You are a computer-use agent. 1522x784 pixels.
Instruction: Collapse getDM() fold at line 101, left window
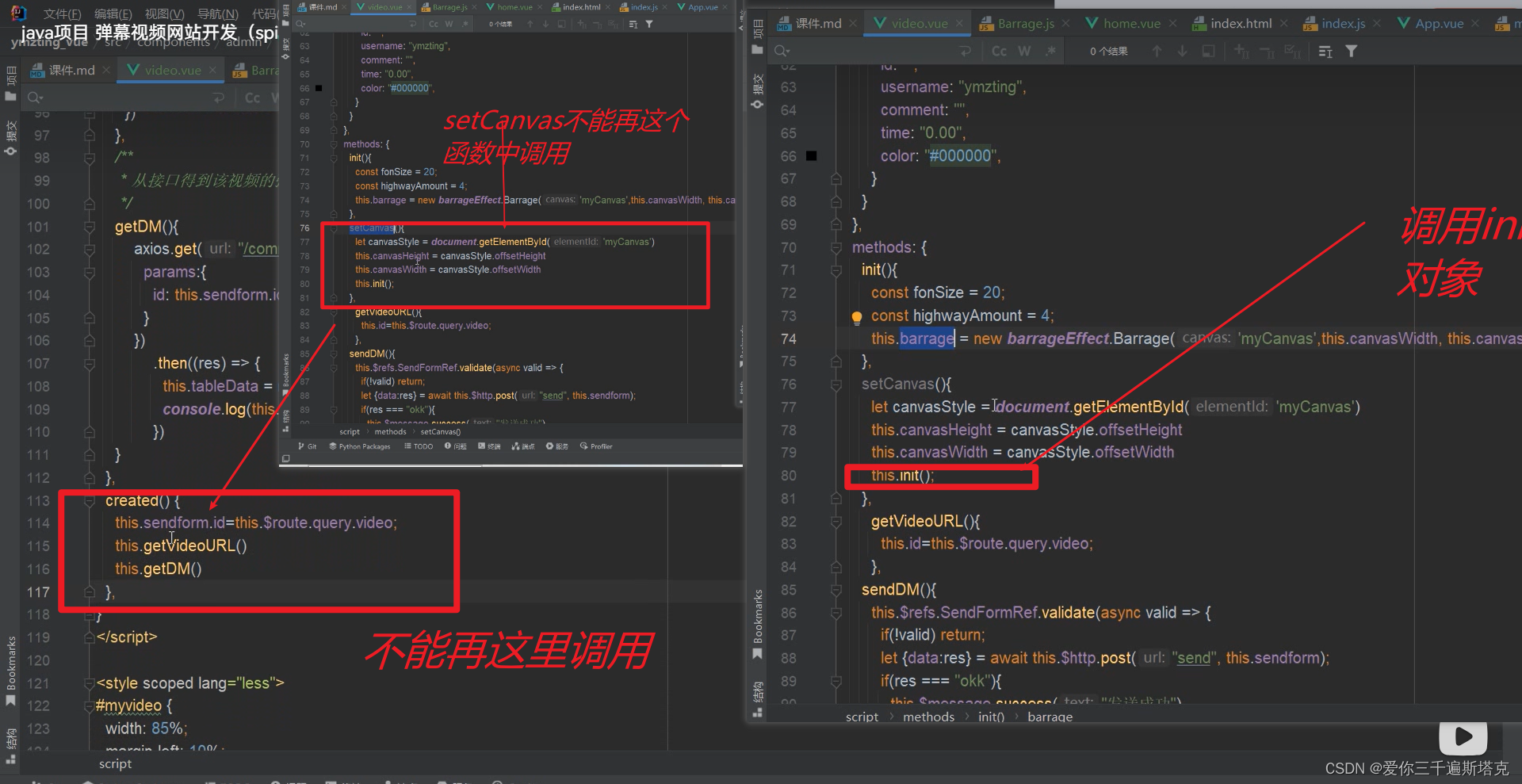(x=90, y=228)
